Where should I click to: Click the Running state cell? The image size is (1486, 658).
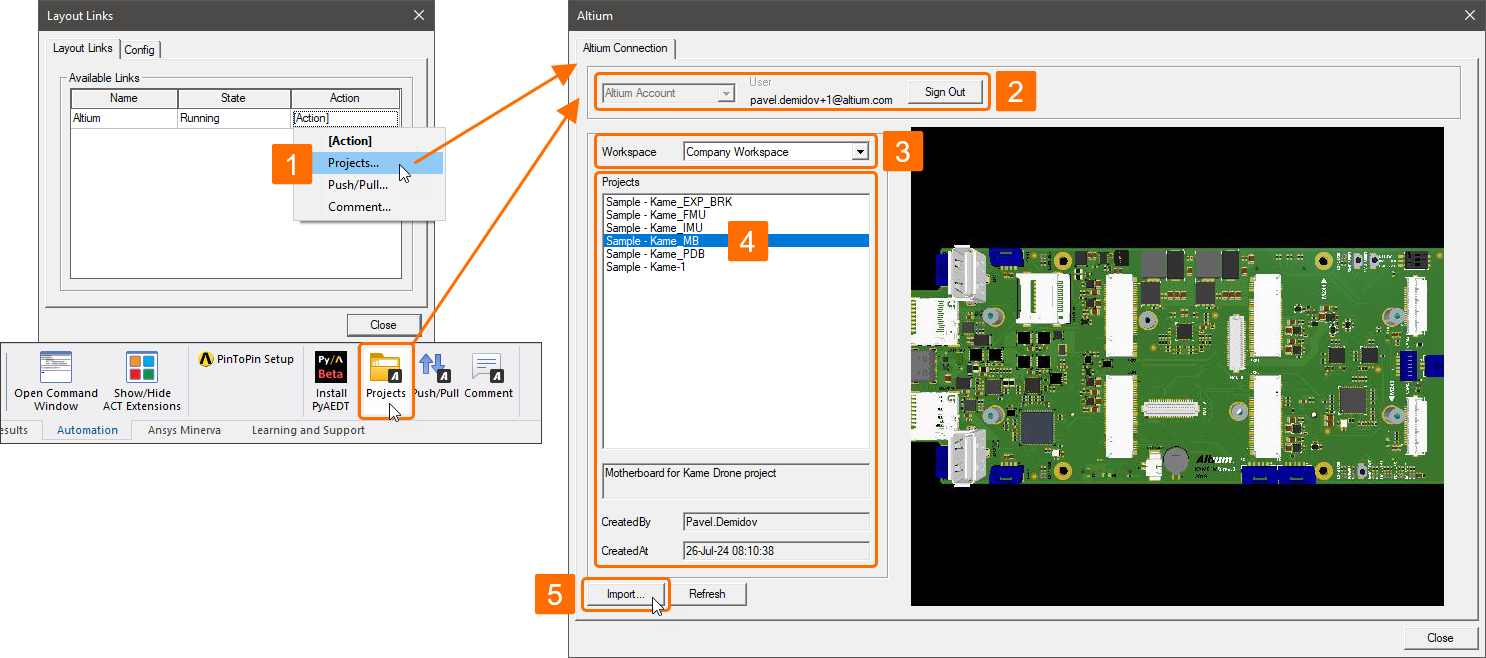click(234, 118)
